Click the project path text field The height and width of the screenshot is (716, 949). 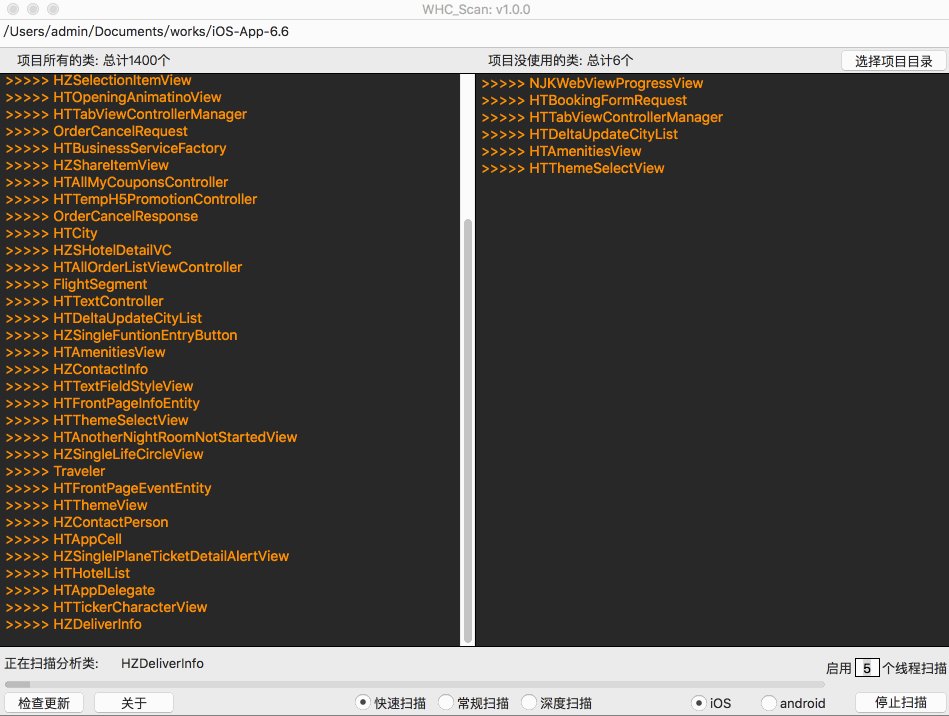click(x=474, y=32)
